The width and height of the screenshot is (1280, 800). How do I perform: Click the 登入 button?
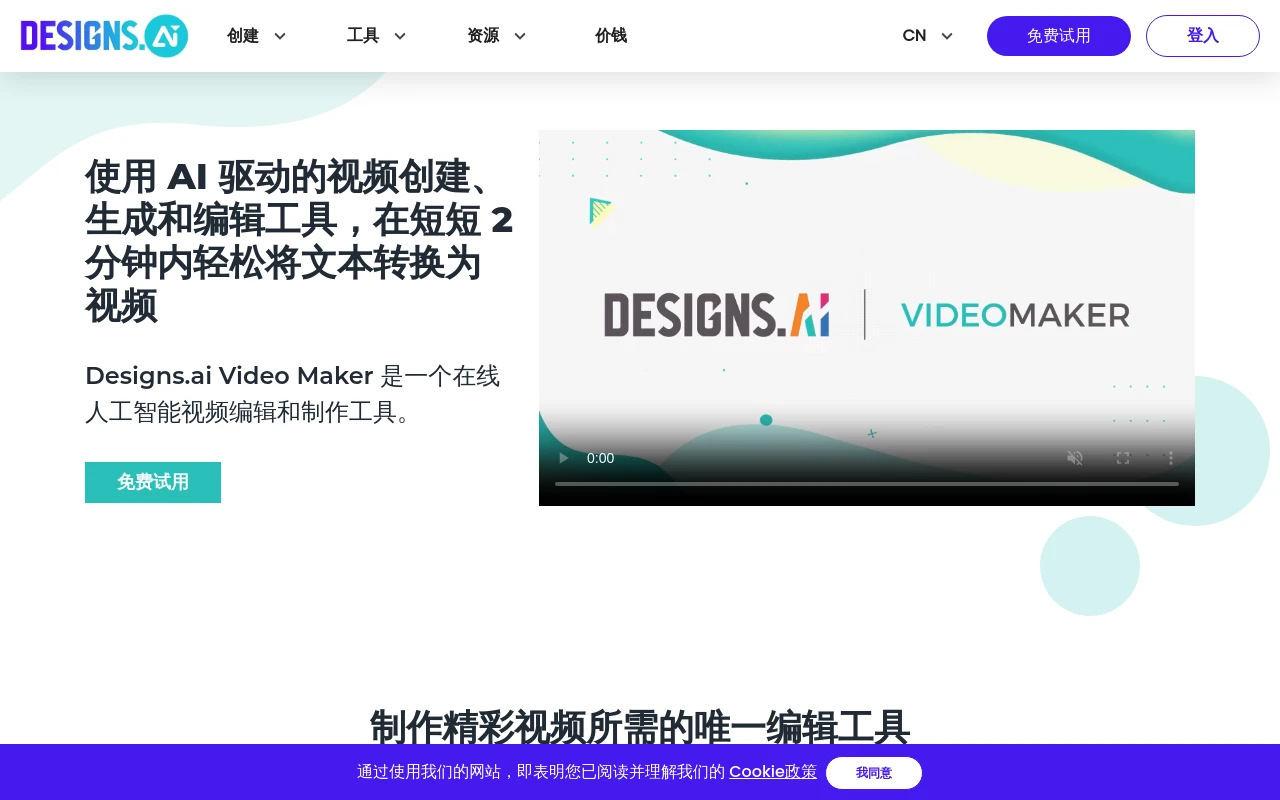[x=1202, y=35]
